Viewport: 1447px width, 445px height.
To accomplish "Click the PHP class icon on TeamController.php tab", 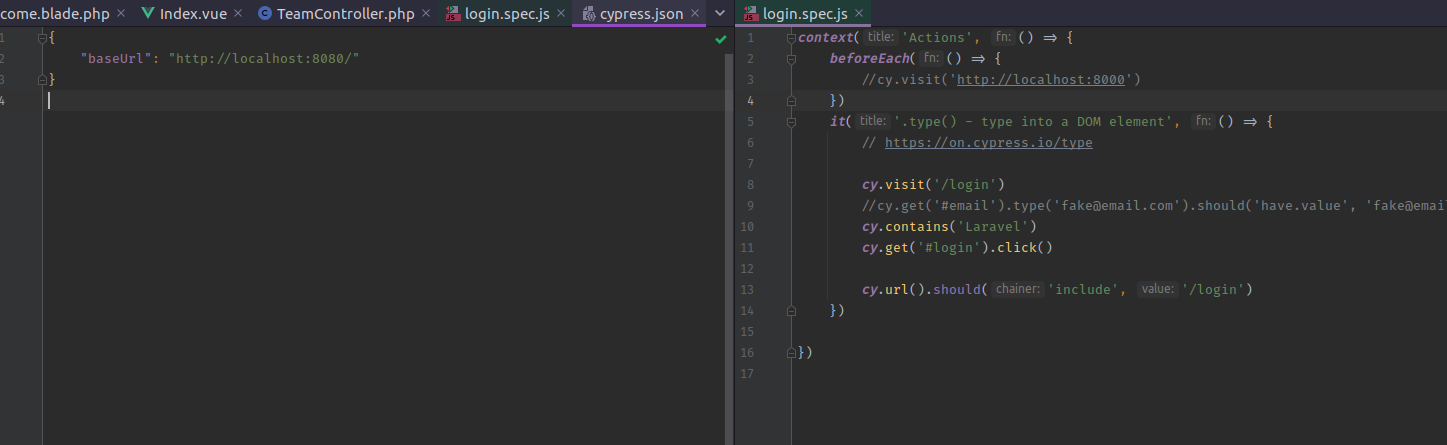I will (265, 14).
